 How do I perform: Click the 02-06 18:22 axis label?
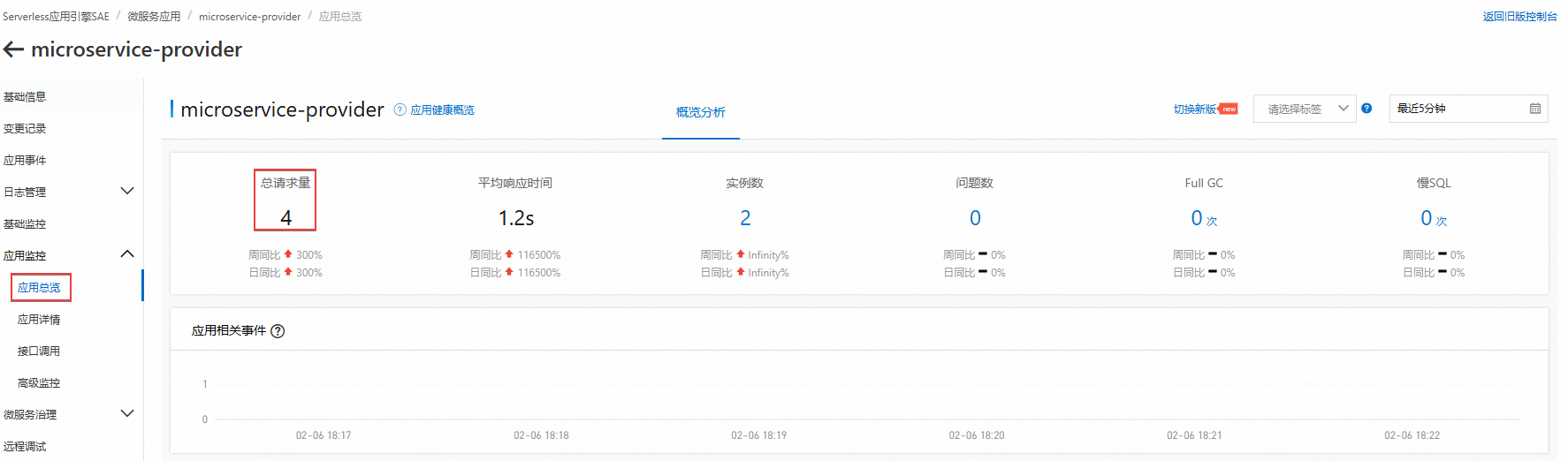click(x=1412, y=435)
